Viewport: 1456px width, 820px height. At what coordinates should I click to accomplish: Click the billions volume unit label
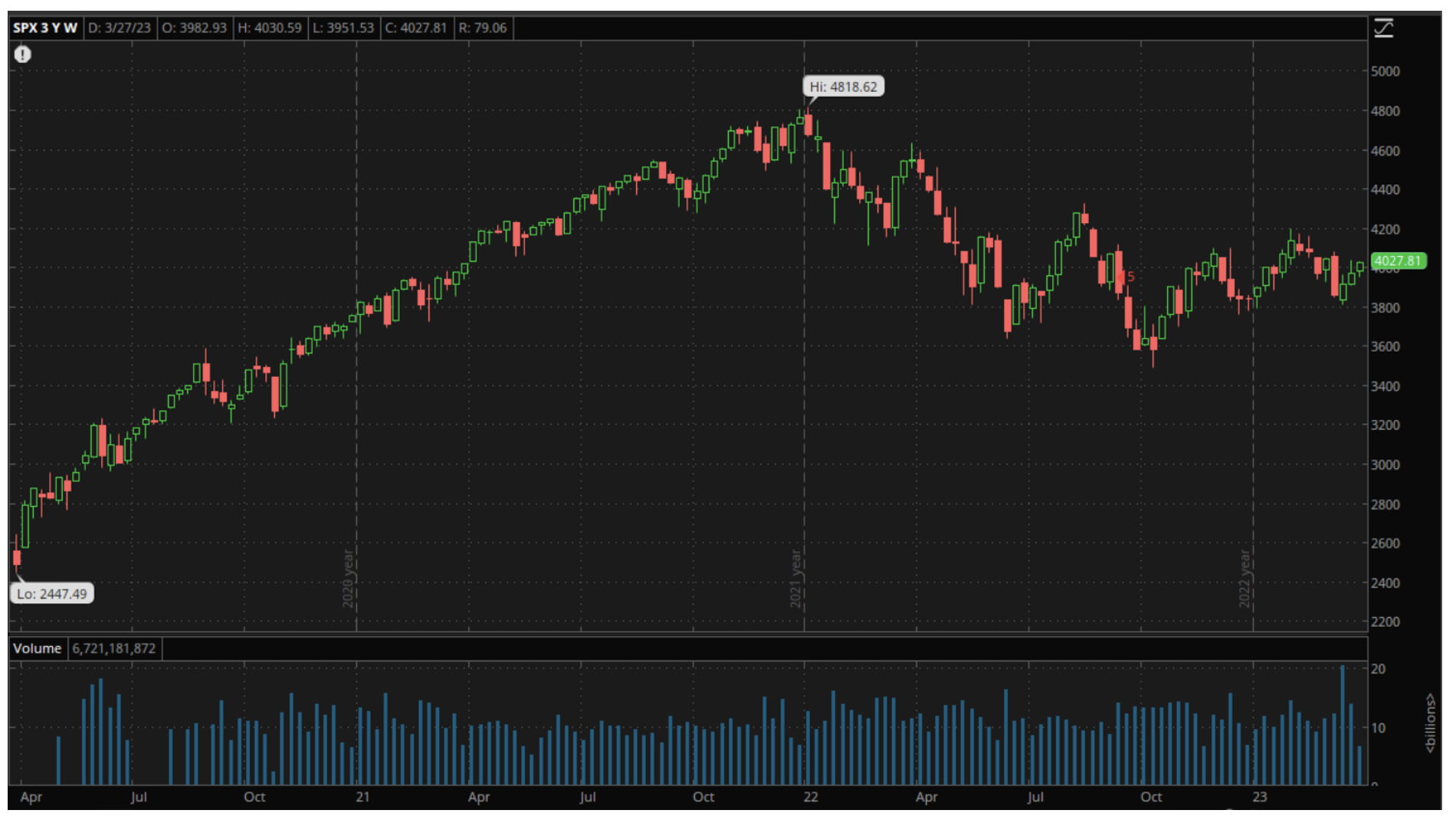tap(1430, 723)
